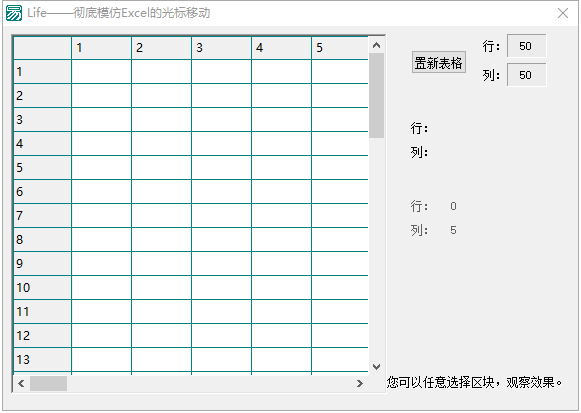Image resolution: width=581 pixels, height=413 pixels.
Task: Click the vertical scrollbar up arrow
Action: [376, 45]
